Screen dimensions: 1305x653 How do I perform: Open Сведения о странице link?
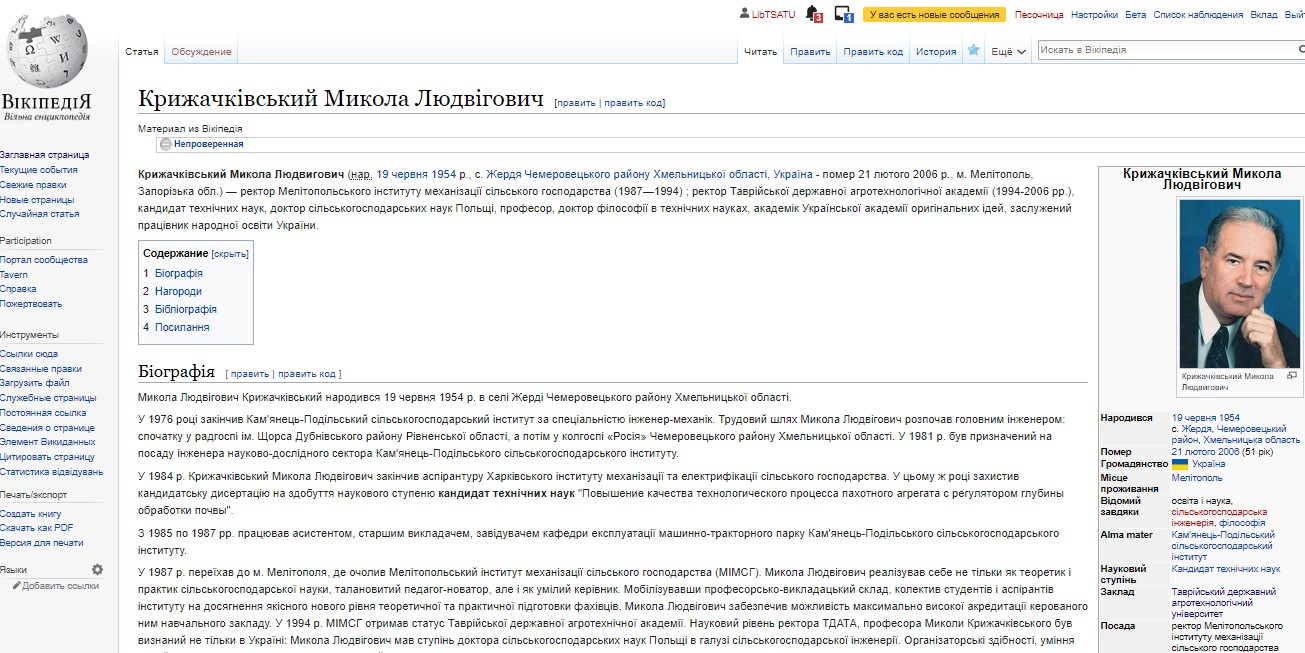pos(47,428)
